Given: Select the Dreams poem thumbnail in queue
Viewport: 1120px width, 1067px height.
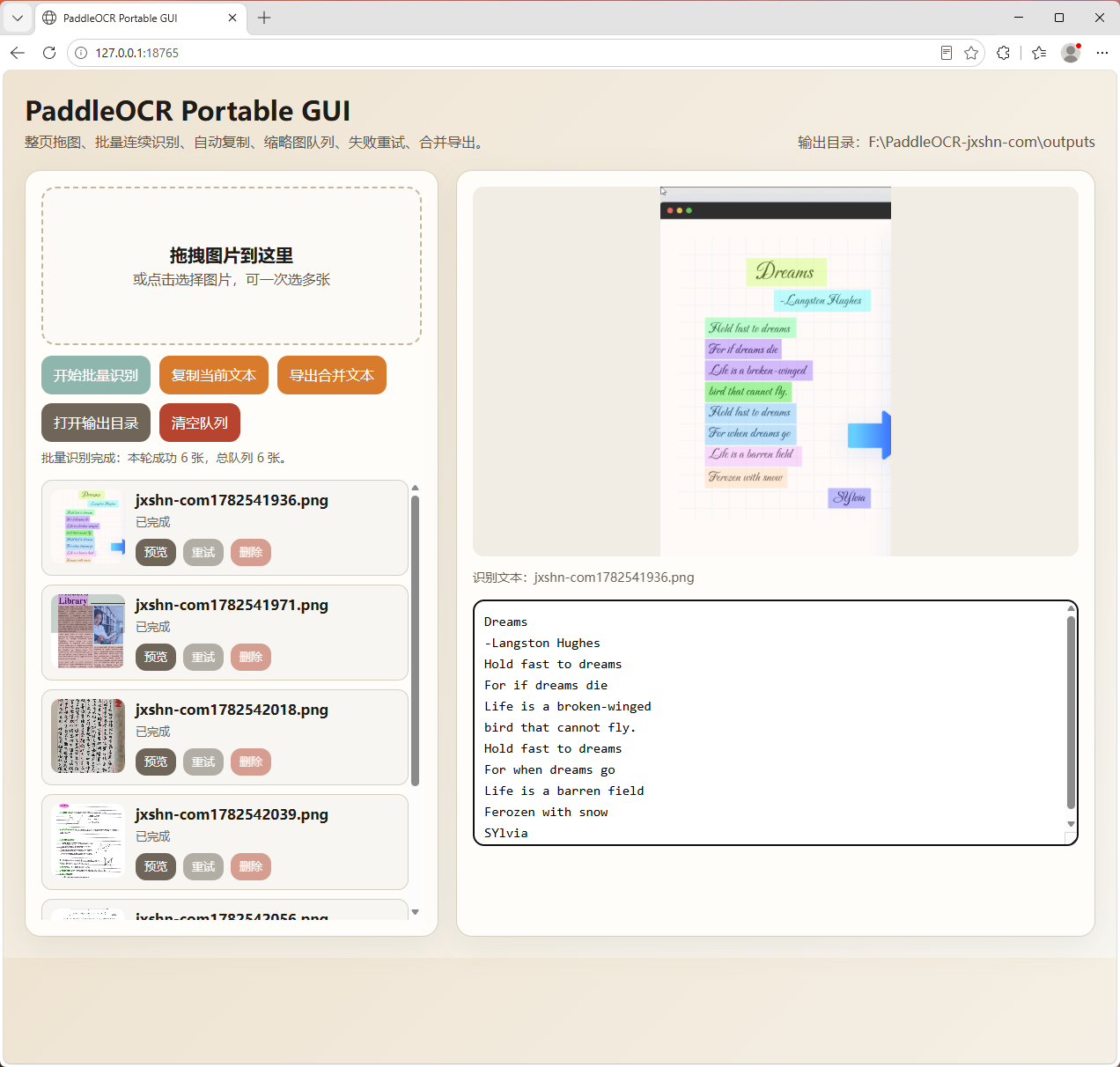Looking at the screenshot, I should click(x=88, y=526).
